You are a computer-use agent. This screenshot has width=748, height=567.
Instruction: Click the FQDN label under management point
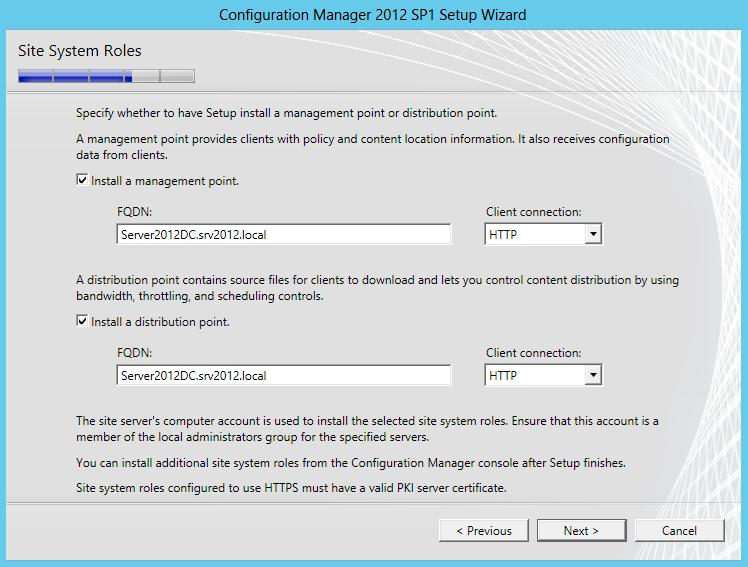[135, 212]
